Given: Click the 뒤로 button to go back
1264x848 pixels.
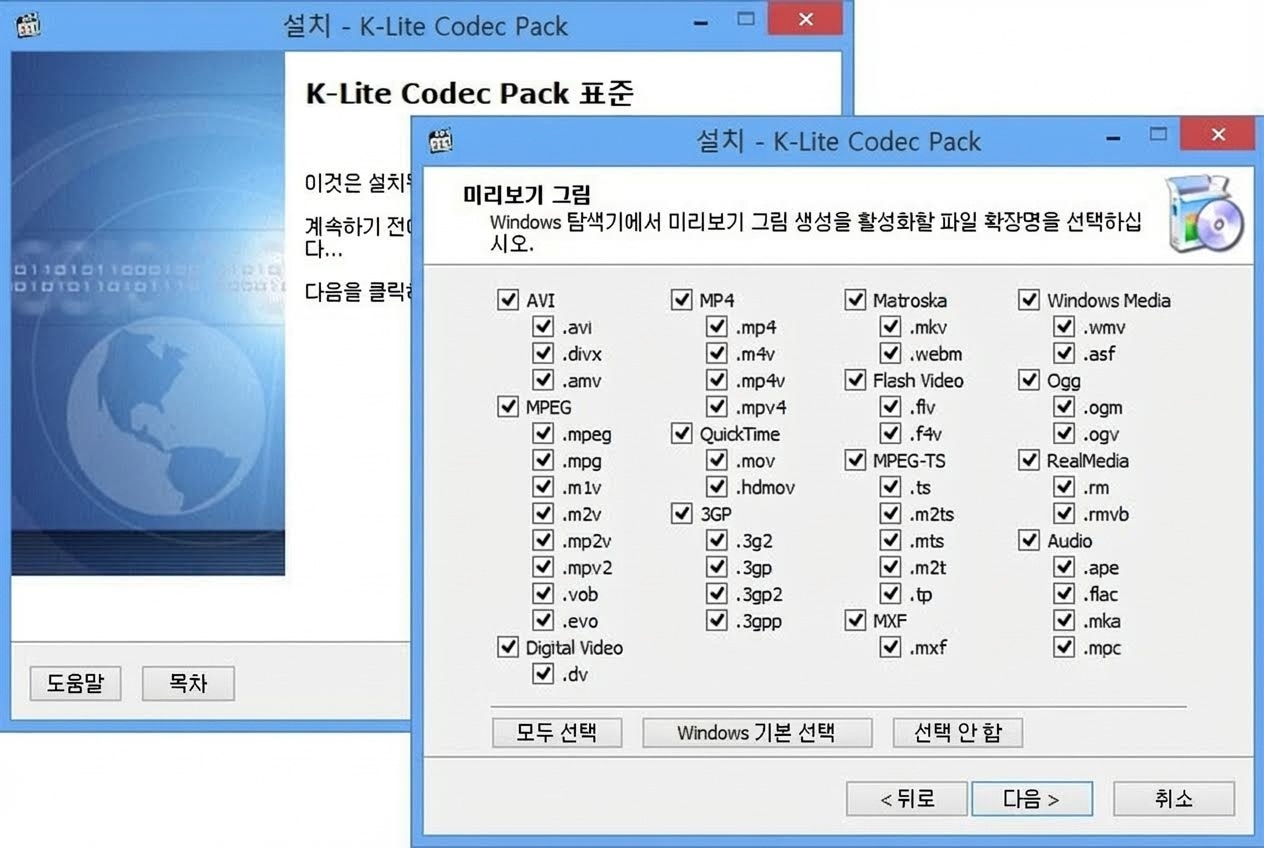Looking at the screenshot, I should (906, 798).
